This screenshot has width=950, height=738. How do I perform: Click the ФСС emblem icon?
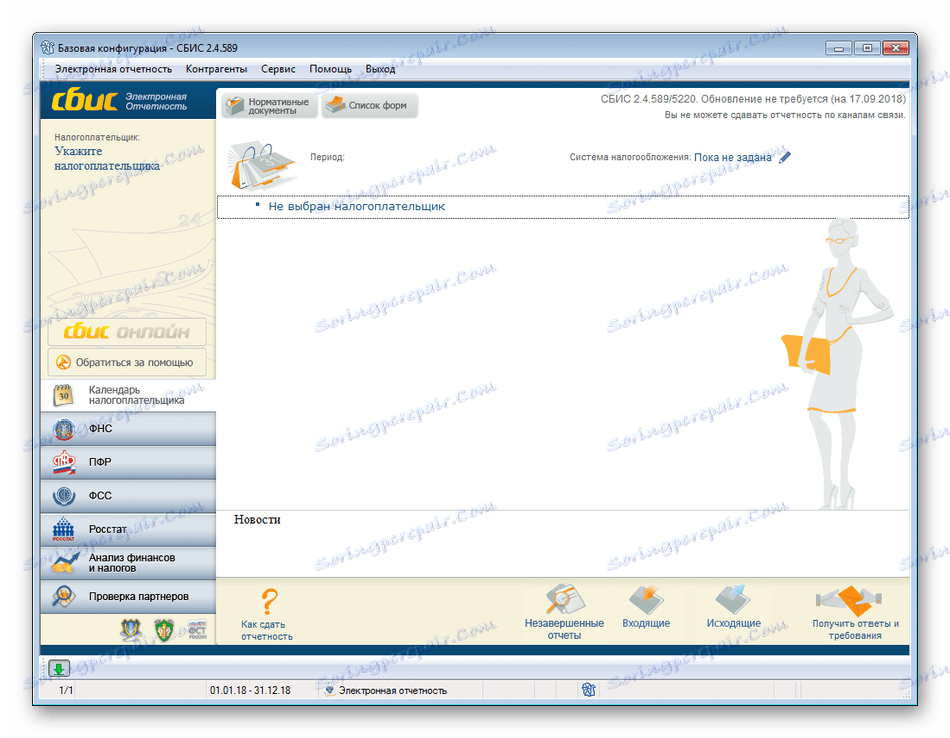coord(64,496)
